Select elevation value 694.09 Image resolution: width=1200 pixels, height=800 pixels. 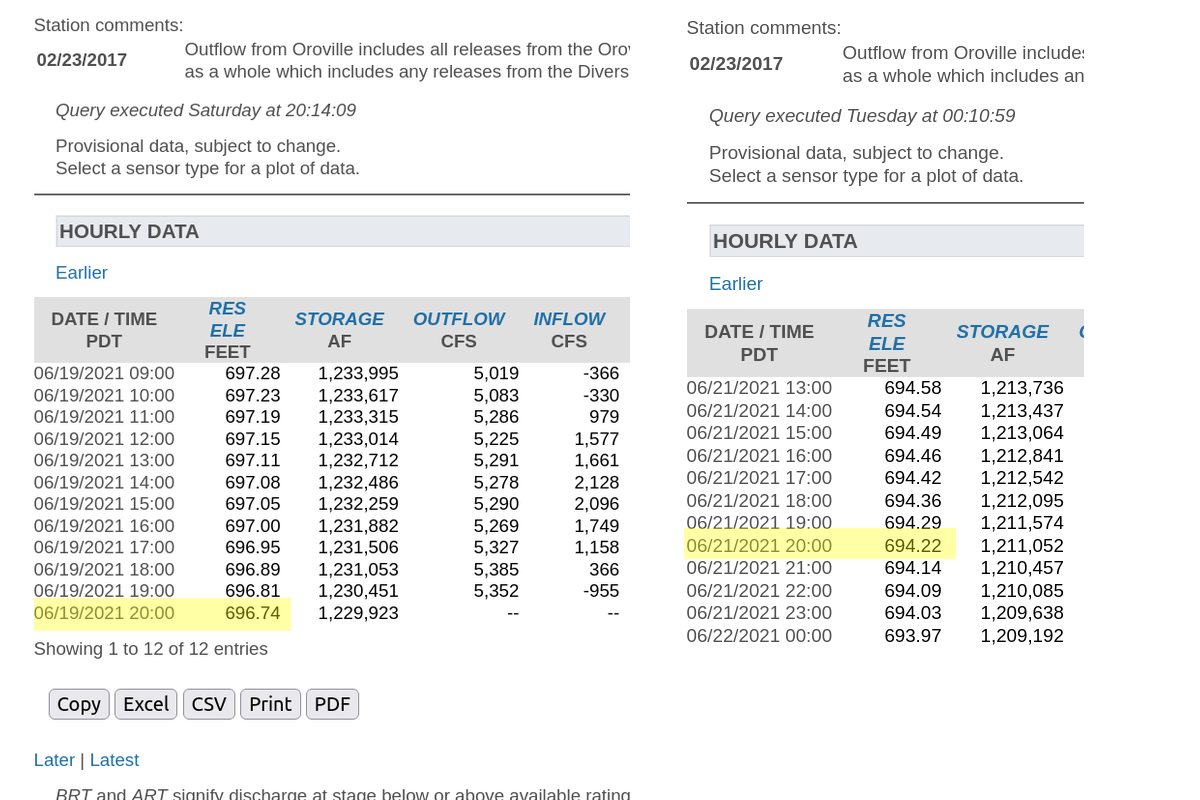(x=913, y=591)
